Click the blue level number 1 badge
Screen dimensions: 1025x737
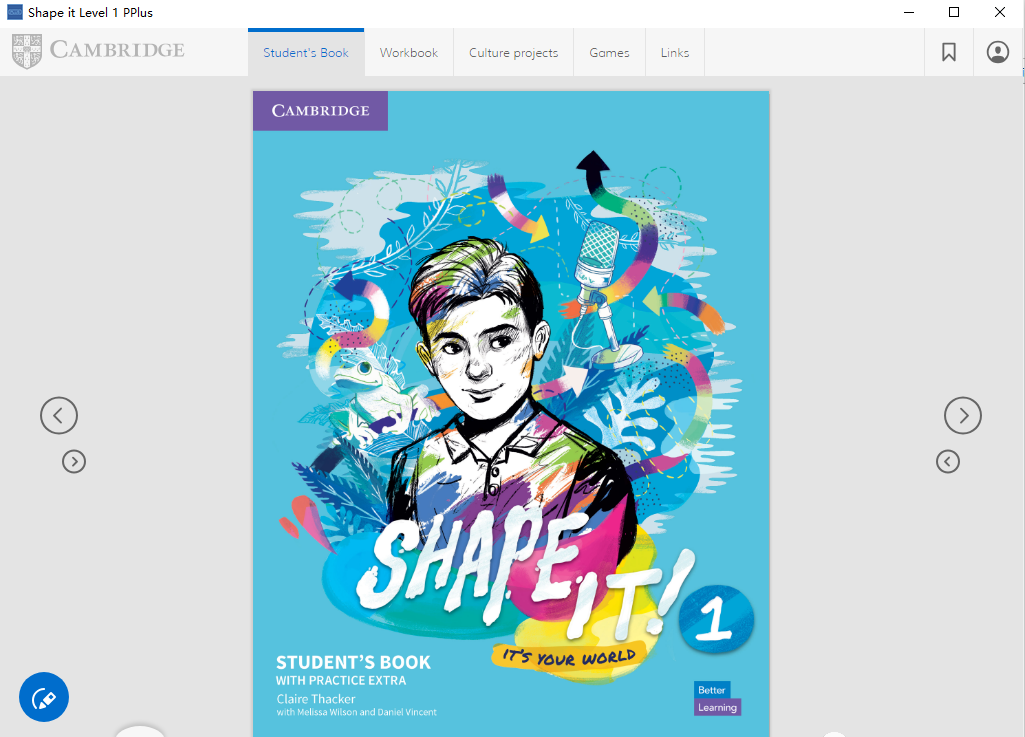pyautogui.click(x=716, y=619)
